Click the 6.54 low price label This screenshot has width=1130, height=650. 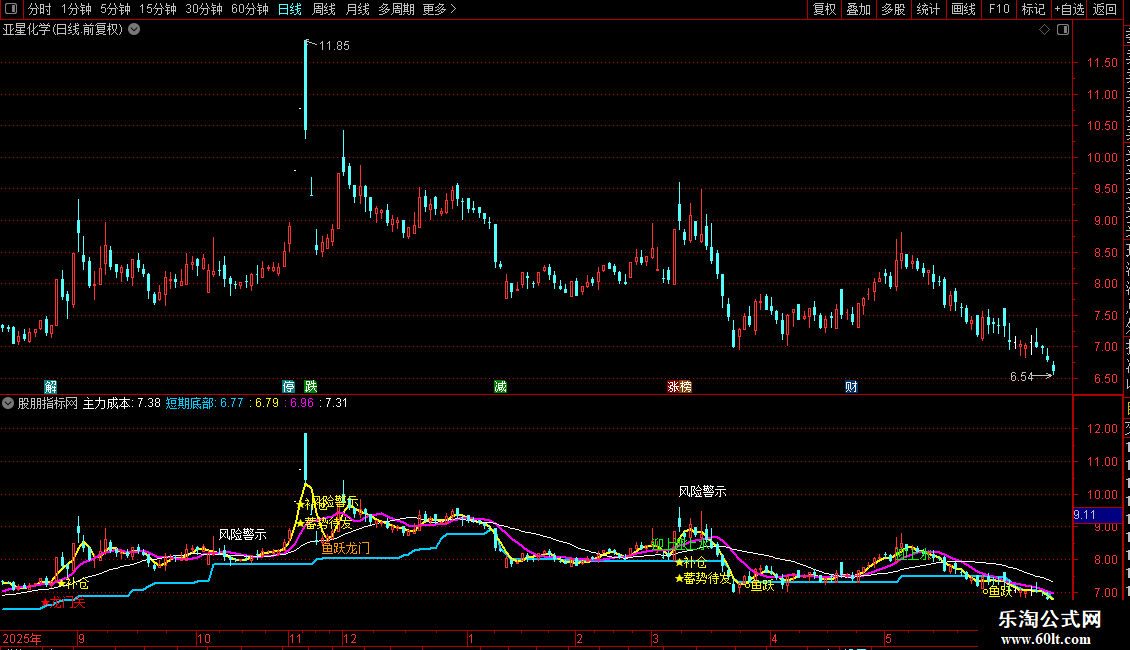pos(1021,377)
